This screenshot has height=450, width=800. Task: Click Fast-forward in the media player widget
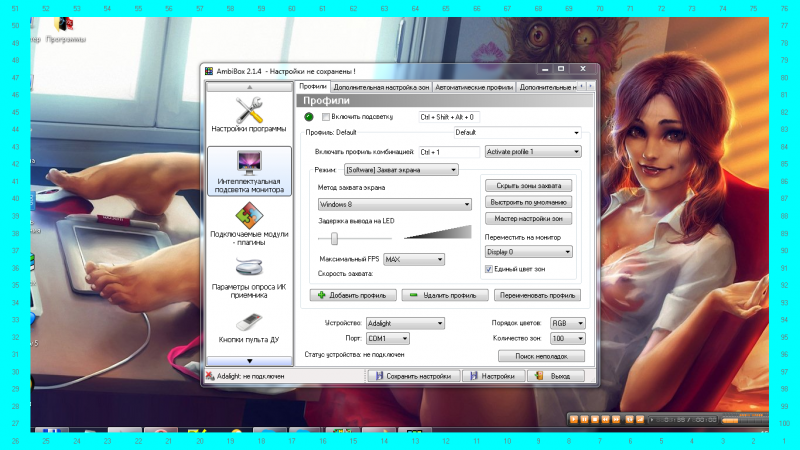click(616, 419)
